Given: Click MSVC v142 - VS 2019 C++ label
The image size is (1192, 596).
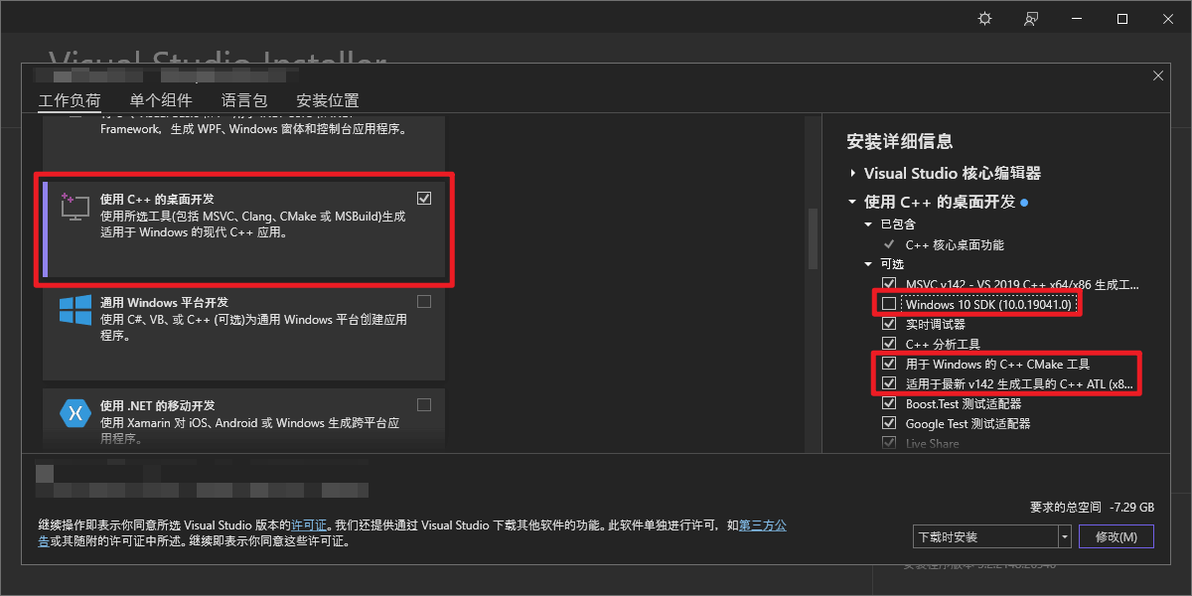Looking at the screenshot, I should click(x=1022, y=284).
